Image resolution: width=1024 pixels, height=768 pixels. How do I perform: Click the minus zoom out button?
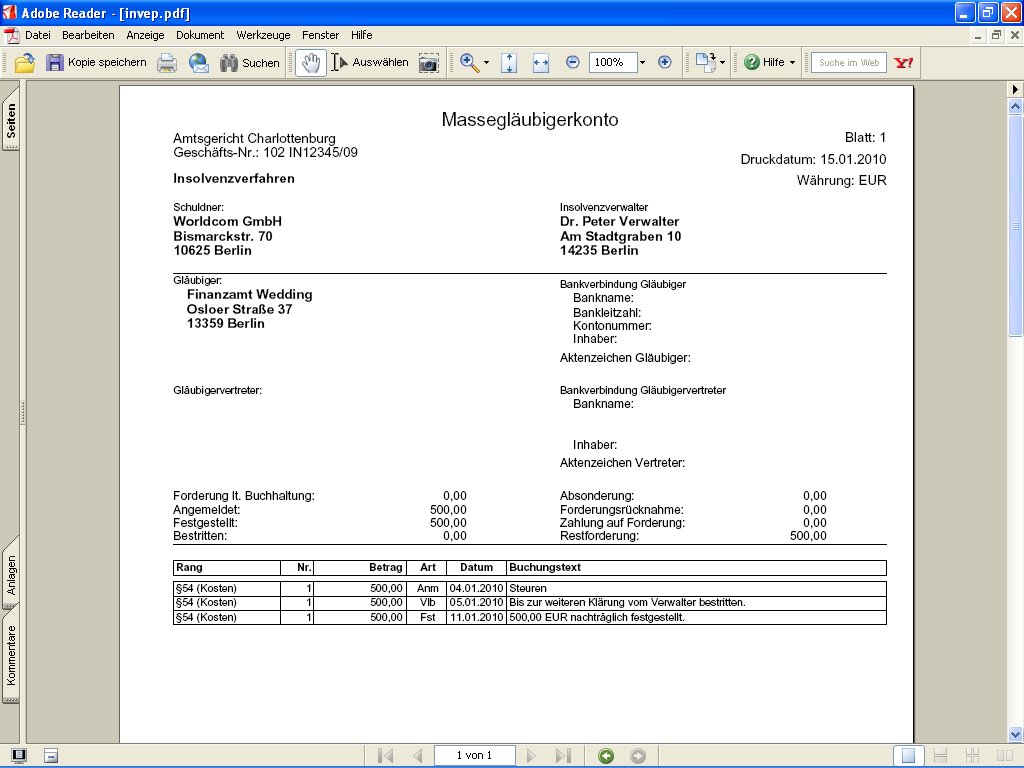click(572, 63)
